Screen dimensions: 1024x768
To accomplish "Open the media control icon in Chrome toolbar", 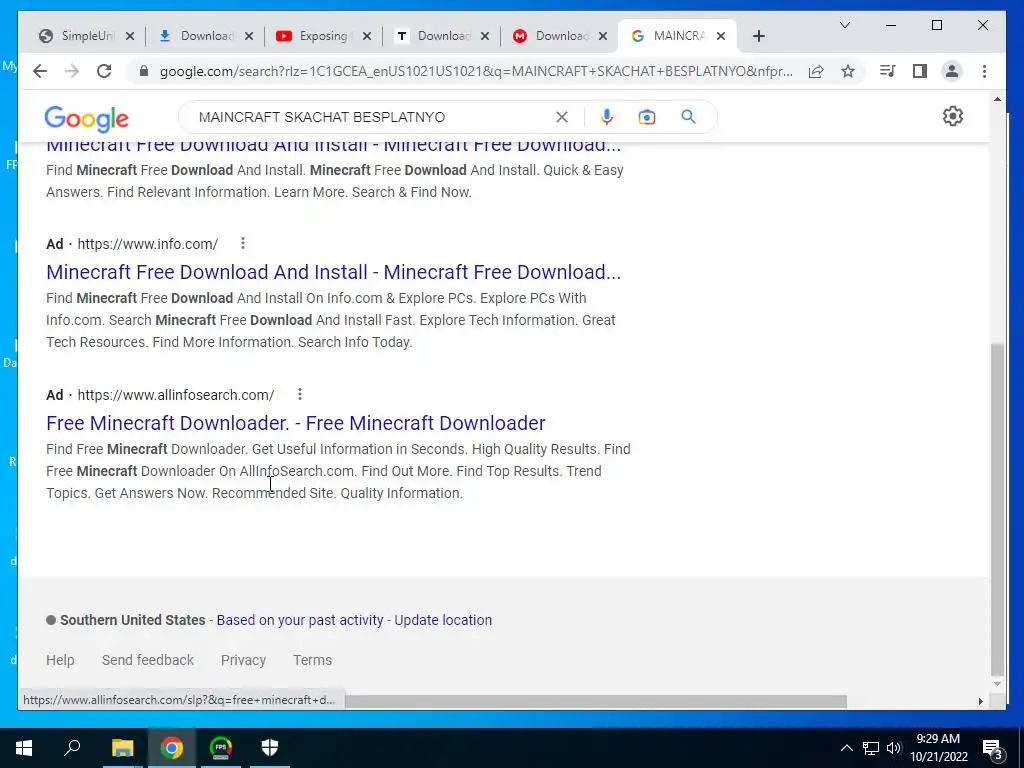I will [x=888, y=71].
